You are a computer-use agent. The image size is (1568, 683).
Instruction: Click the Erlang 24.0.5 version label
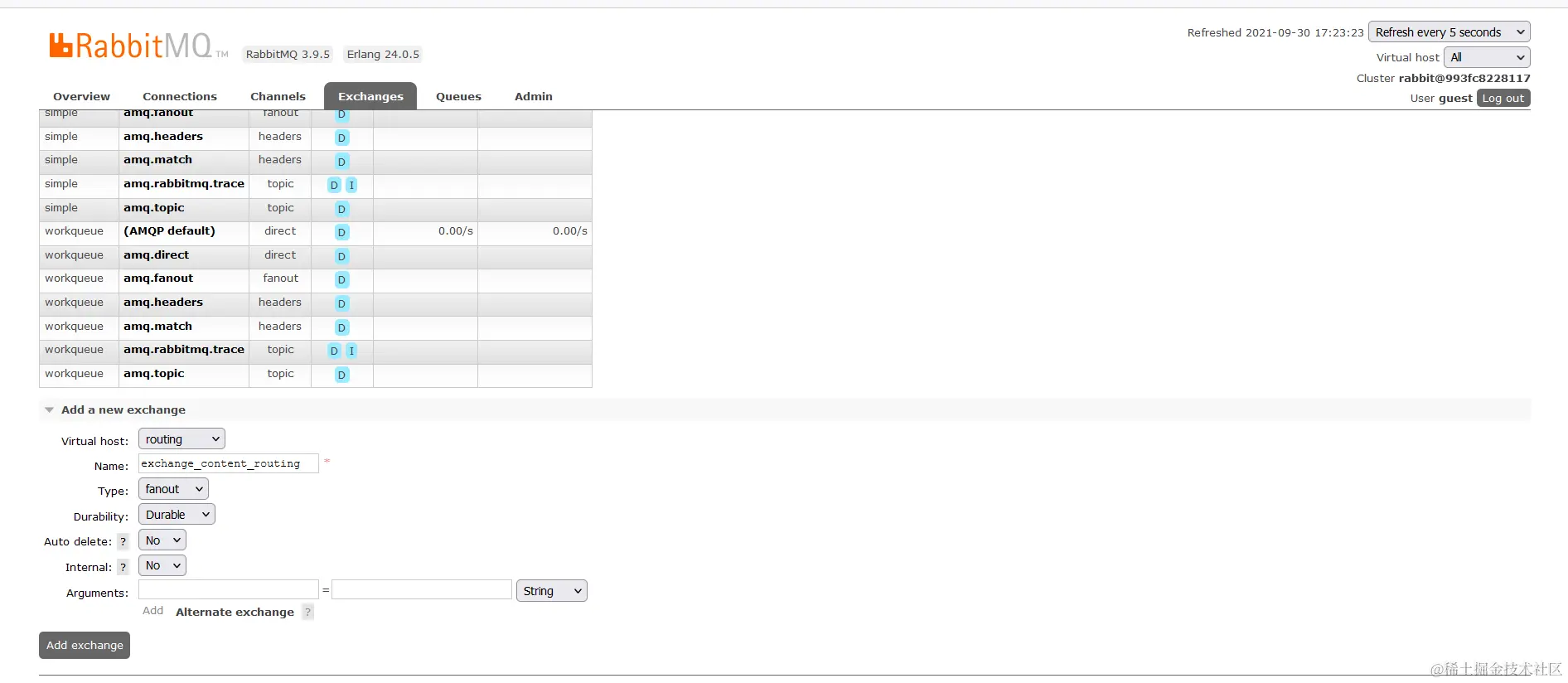click(x=383, y=54)
